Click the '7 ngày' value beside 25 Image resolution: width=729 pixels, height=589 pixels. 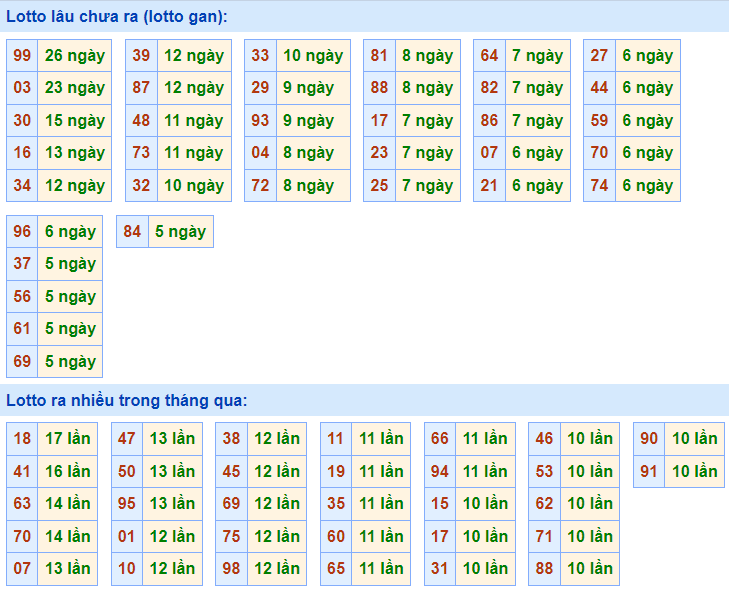(428, 185)
